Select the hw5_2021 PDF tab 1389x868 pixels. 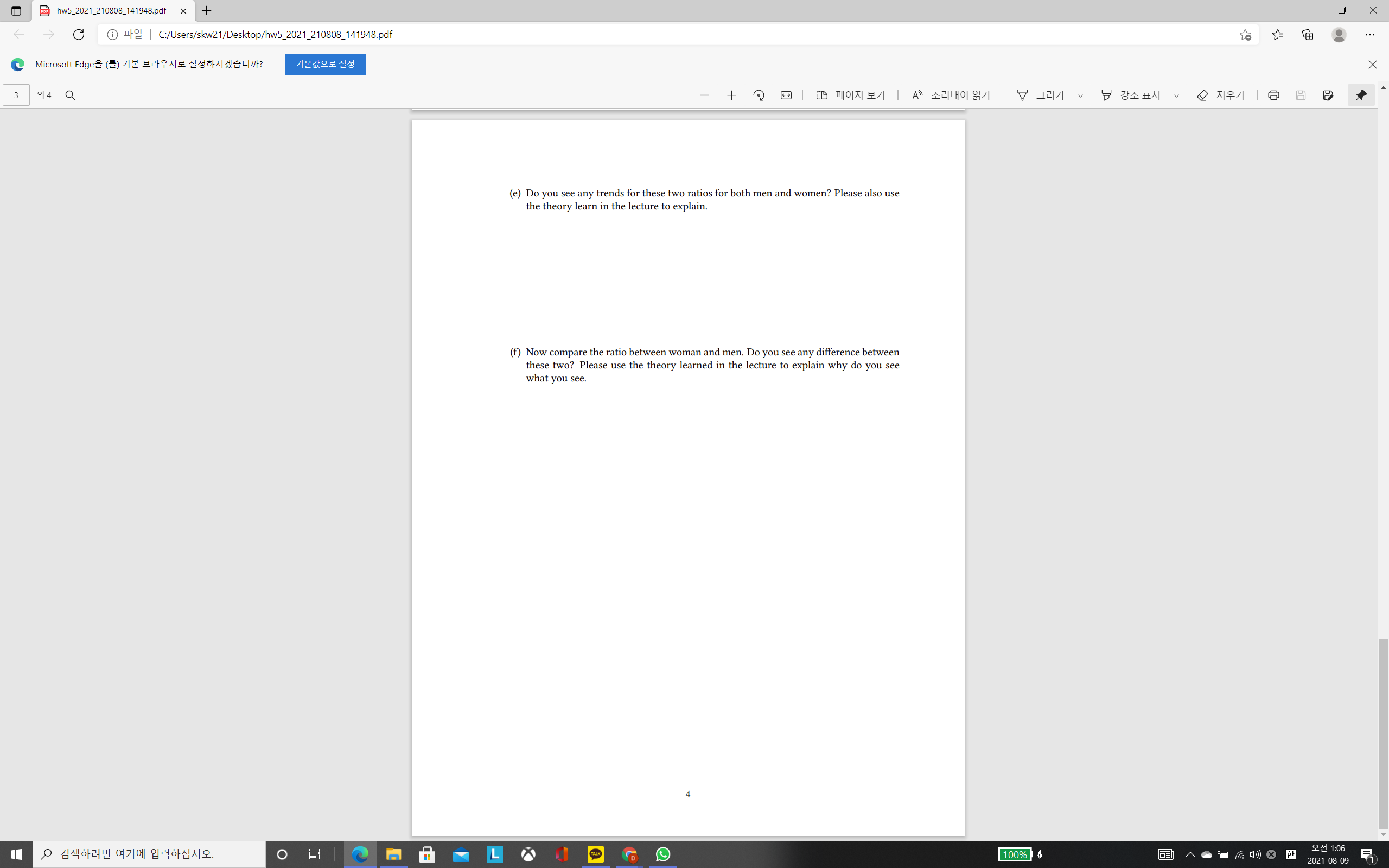(111, 11)
